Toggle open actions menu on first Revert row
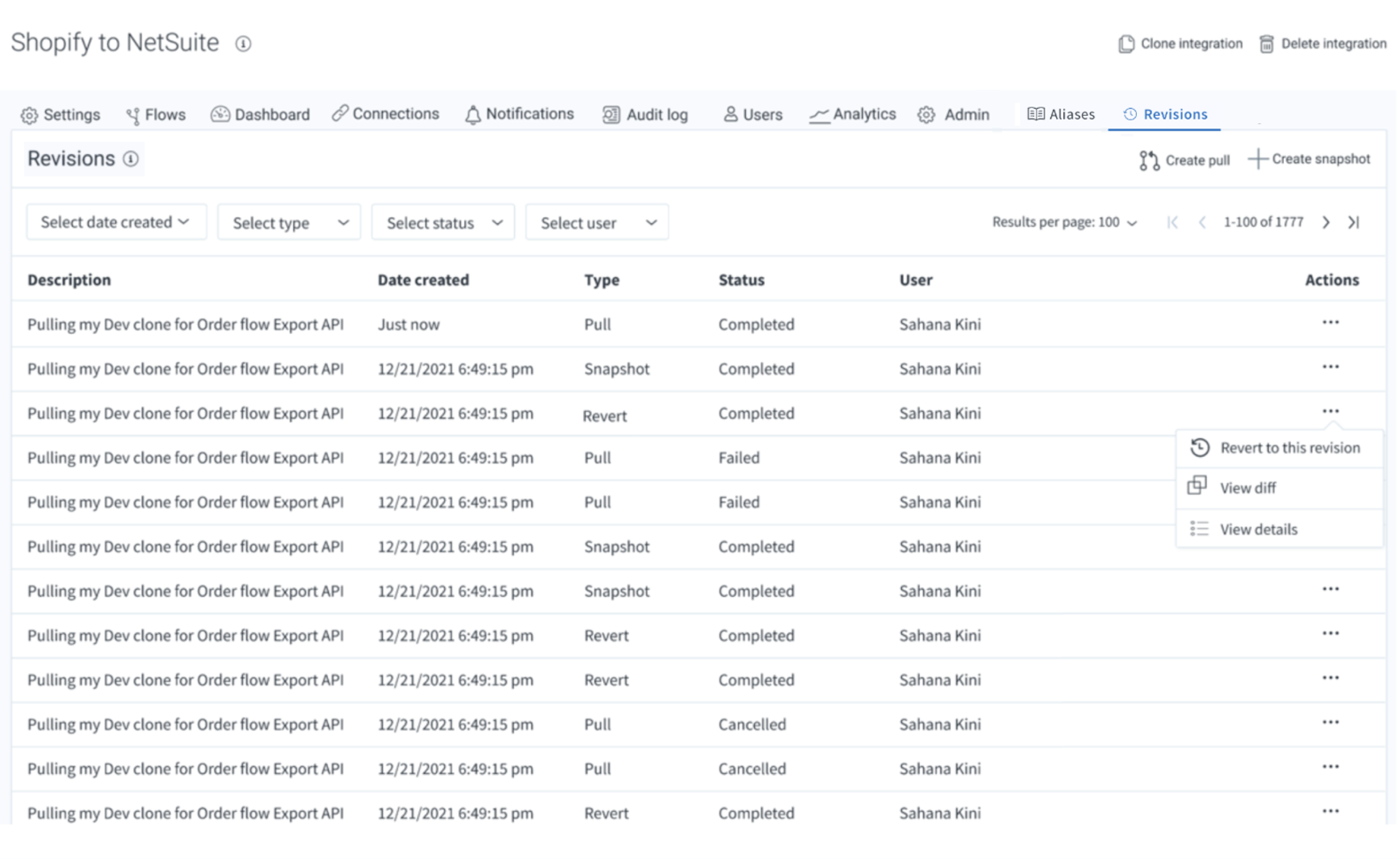The width and height of the screenshot is (1400, 859). [1330, 411]
